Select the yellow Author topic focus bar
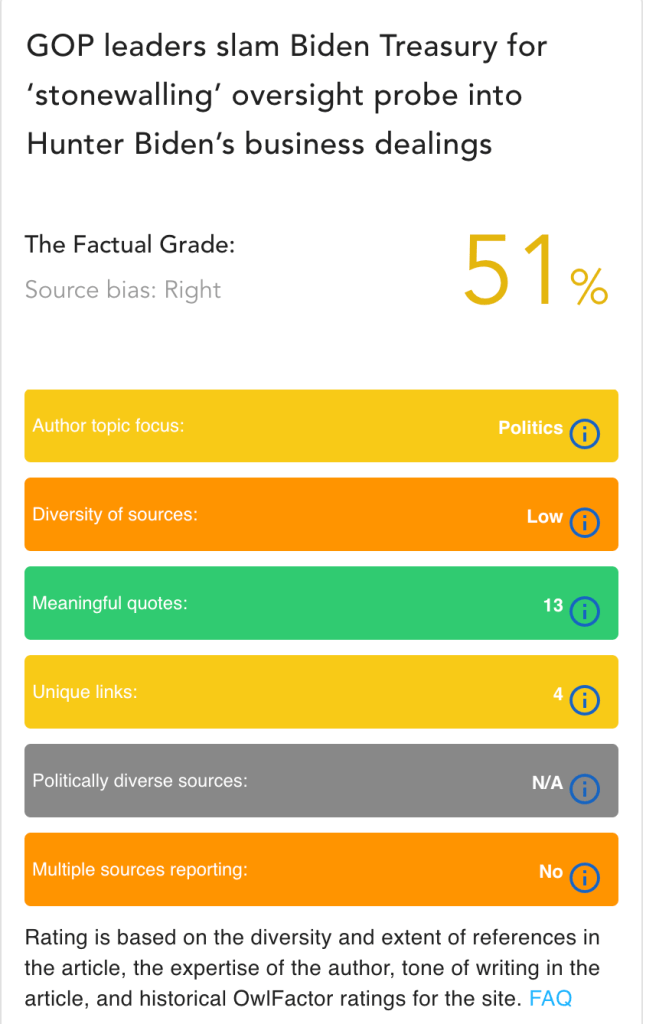This screenshot has width=646, height=1024. pos(300,426)
